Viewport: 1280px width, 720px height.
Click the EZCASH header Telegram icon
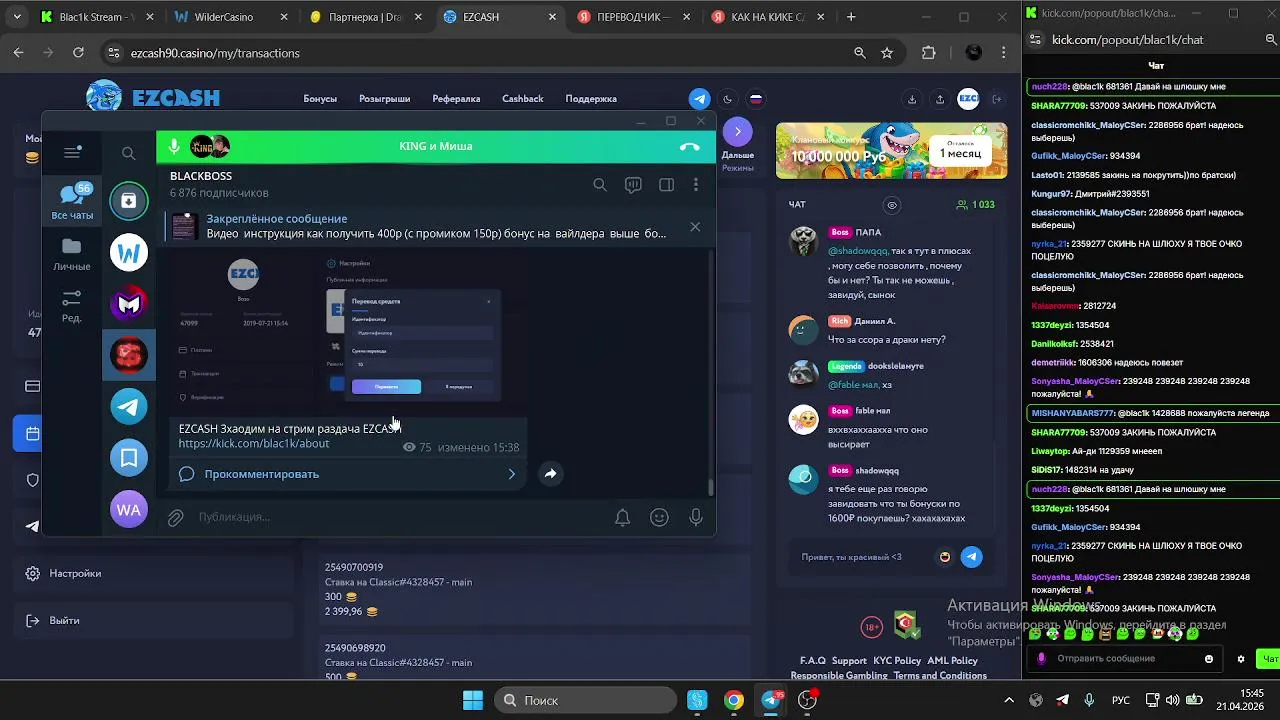point(699,99)
